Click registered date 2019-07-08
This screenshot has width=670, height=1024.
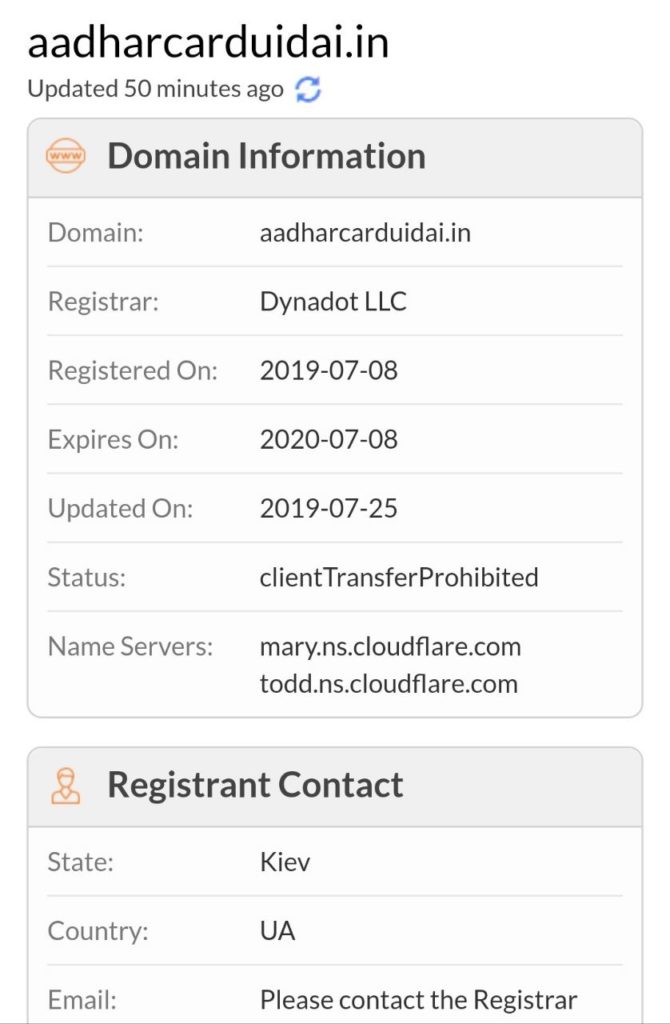click(328, 370)
